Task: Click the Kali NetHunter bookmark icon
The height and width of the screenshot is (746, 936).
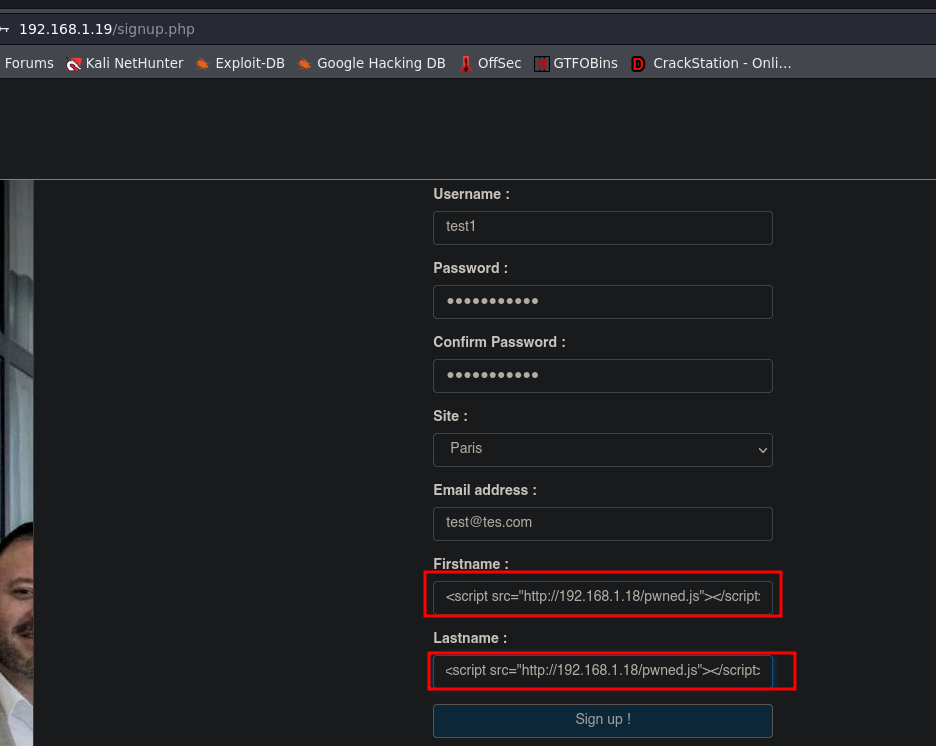Action: (73, 64)
